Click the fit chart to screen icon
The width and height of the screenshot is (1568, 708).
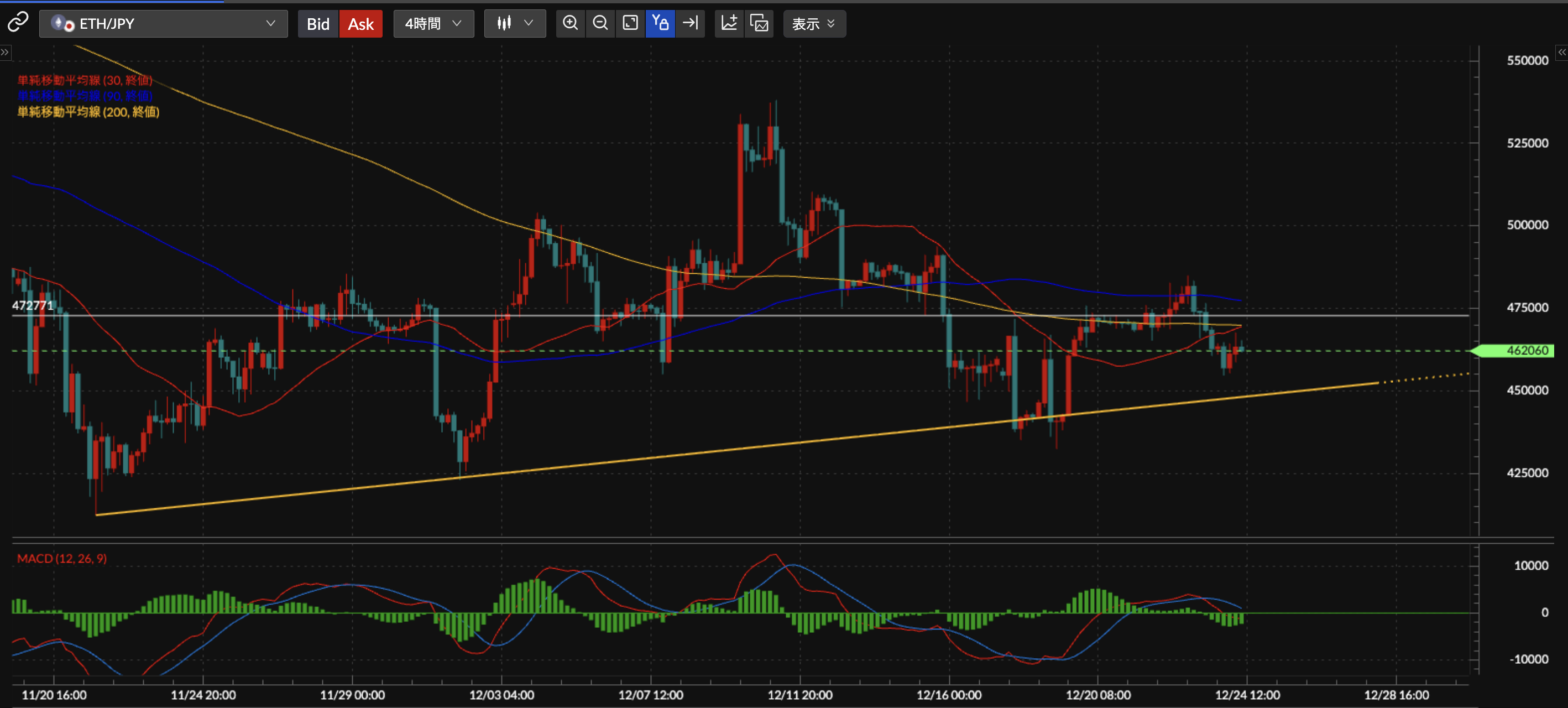pos(630,23)
